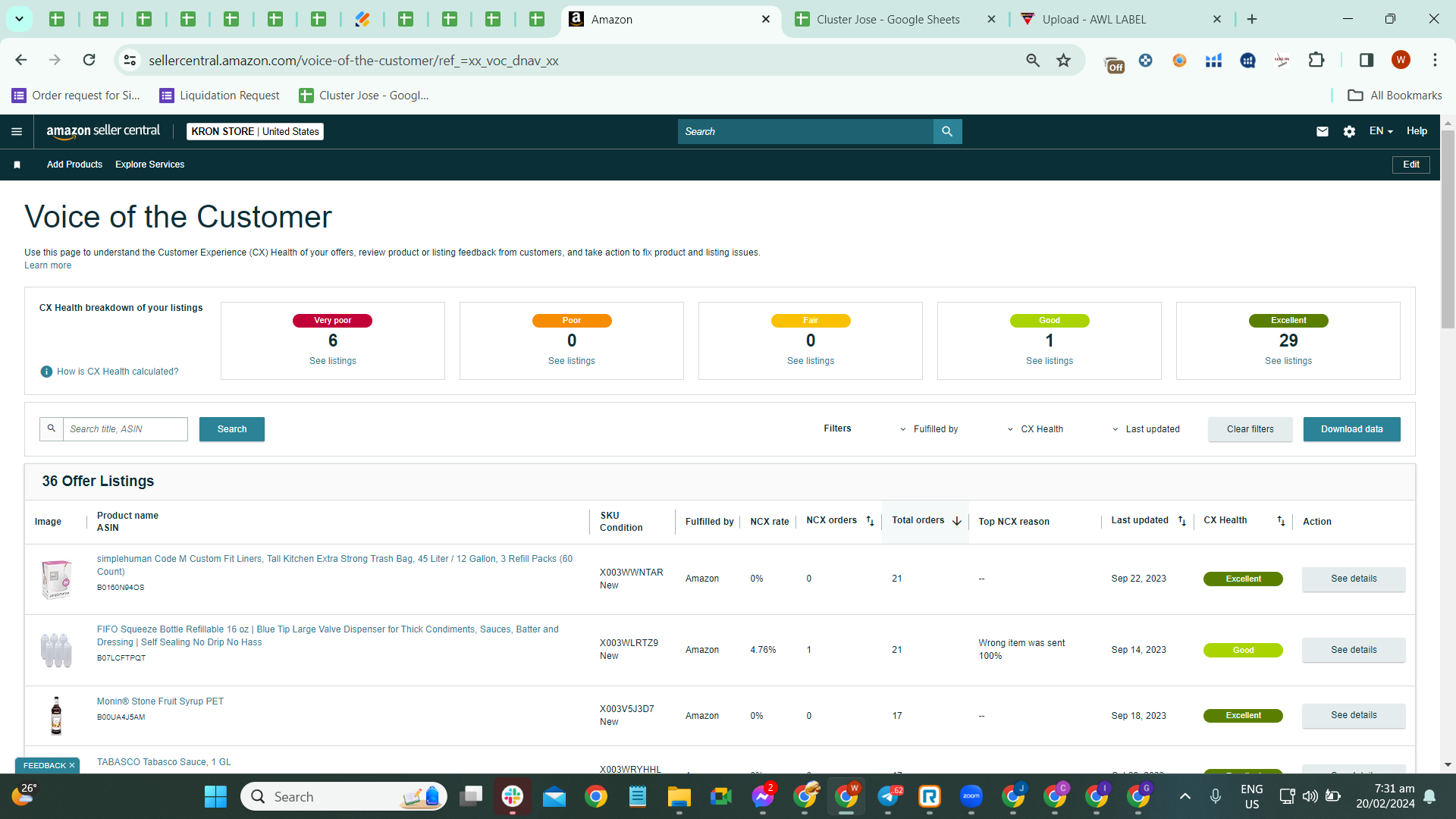Image resolution: width=1456 pixels, height=819 pixels.
Task: Open the browser extensions puzzle icon
Action: [1316, 60]
